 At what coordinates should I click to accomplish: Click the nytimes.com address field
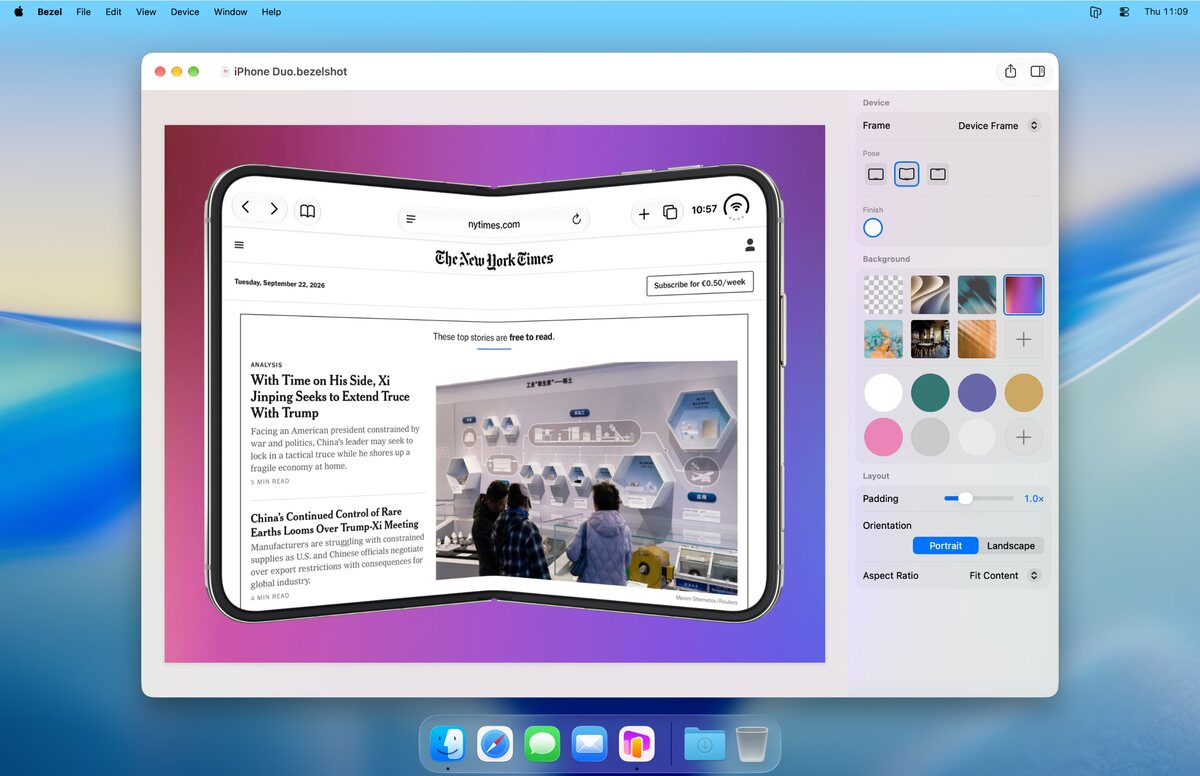coord(494,220)
